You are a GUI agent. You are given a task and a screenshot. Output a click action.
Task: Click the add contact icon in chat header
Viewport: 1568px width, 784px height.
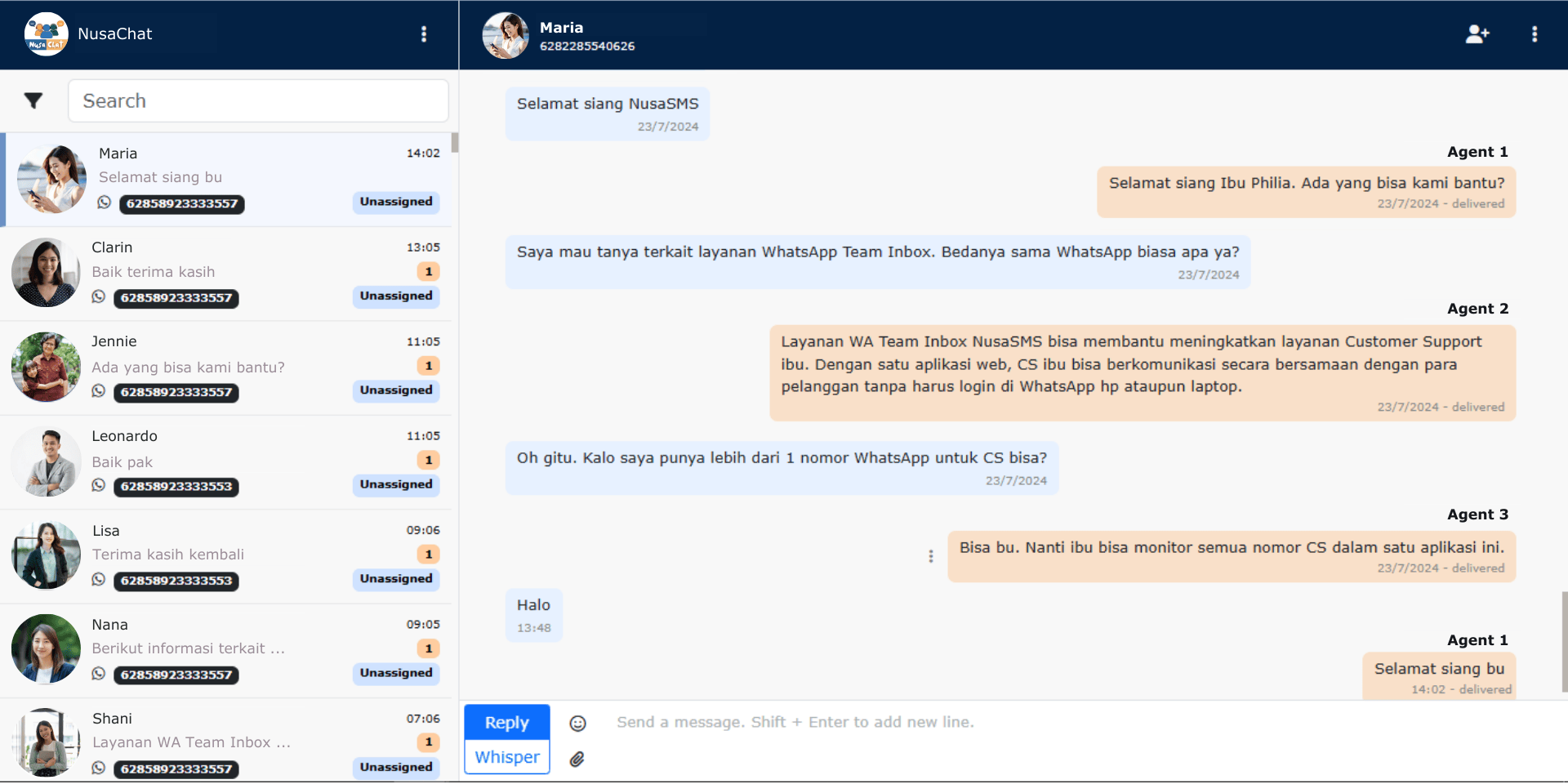[1477, 33]
